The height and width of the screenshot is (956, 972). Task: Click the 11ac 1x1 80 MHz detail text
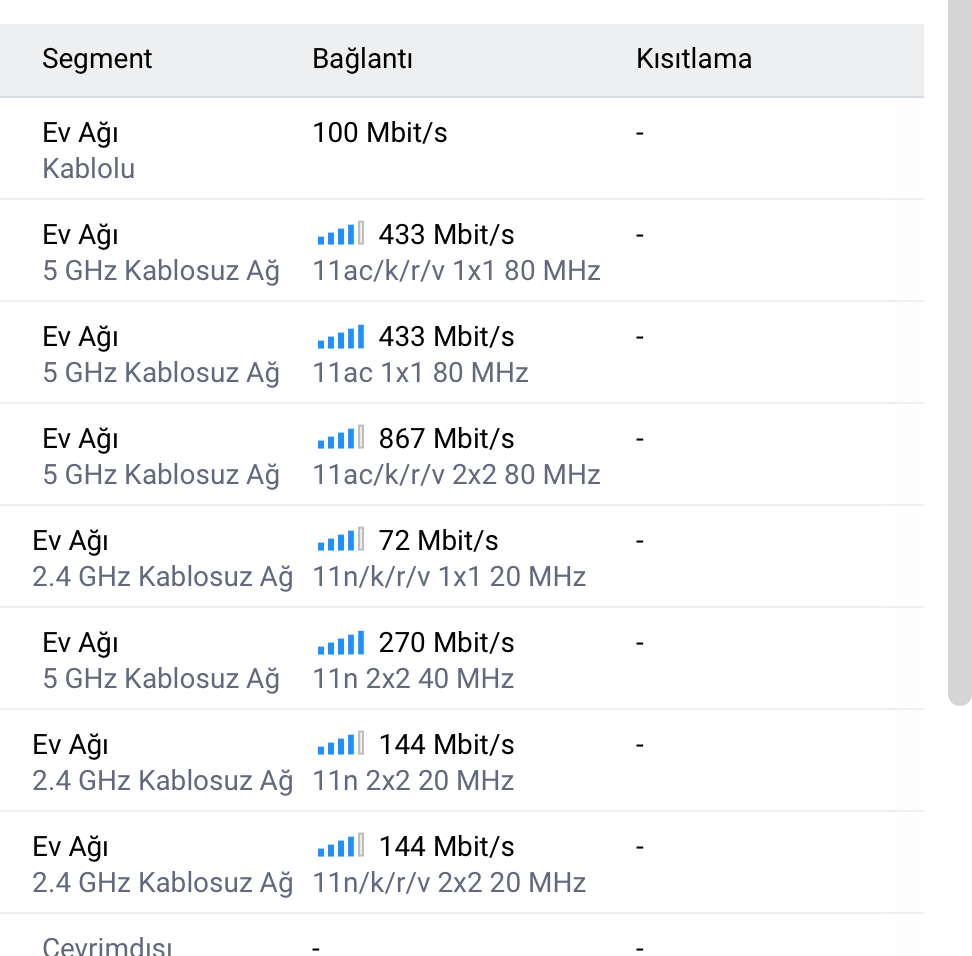click(420, 373)
